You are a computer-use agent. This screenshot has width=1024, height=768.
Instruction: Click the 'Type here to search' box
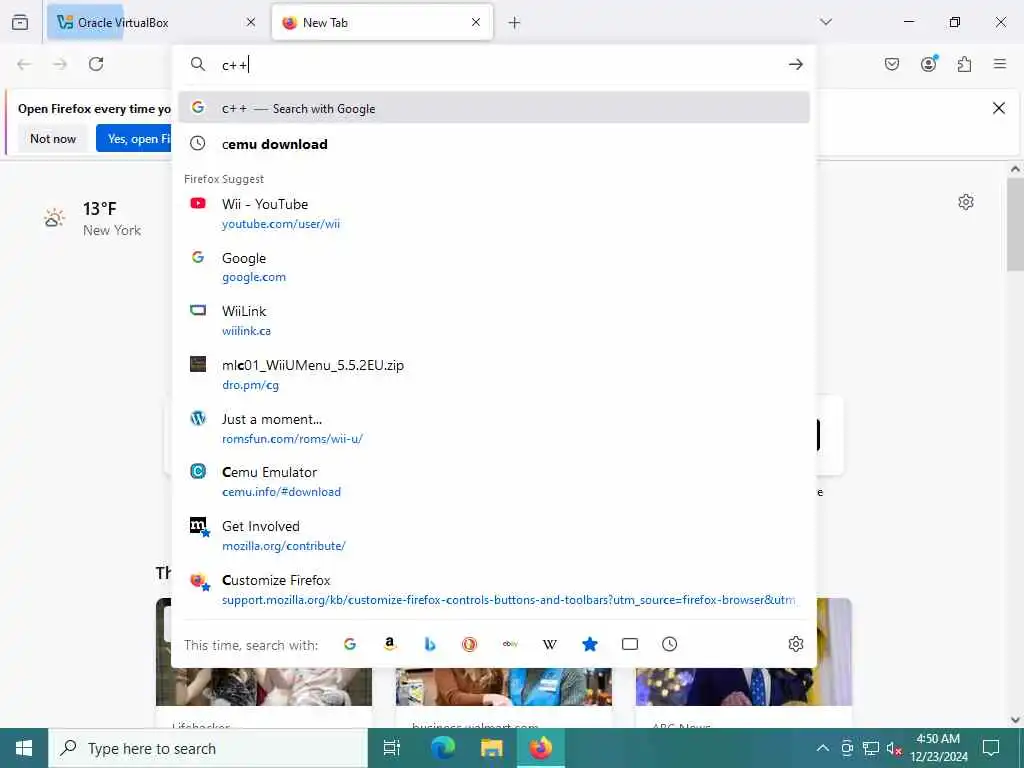click(x=208, y=748)
